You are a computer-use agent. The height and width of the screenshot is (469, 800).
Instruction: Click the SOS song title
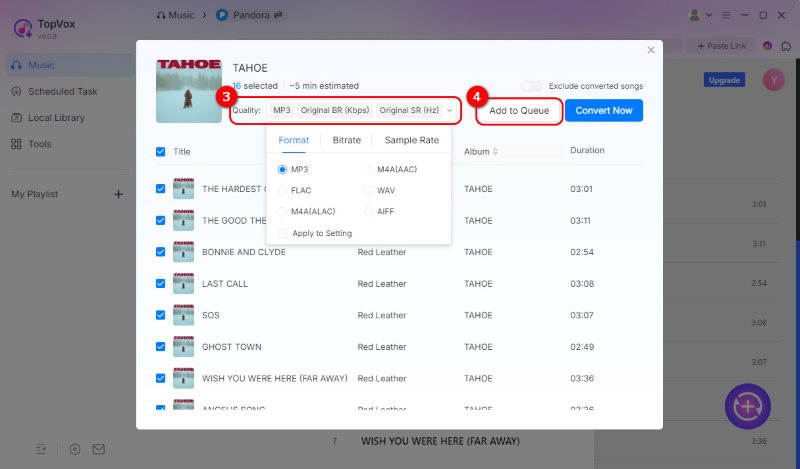[x=211, y=315]
